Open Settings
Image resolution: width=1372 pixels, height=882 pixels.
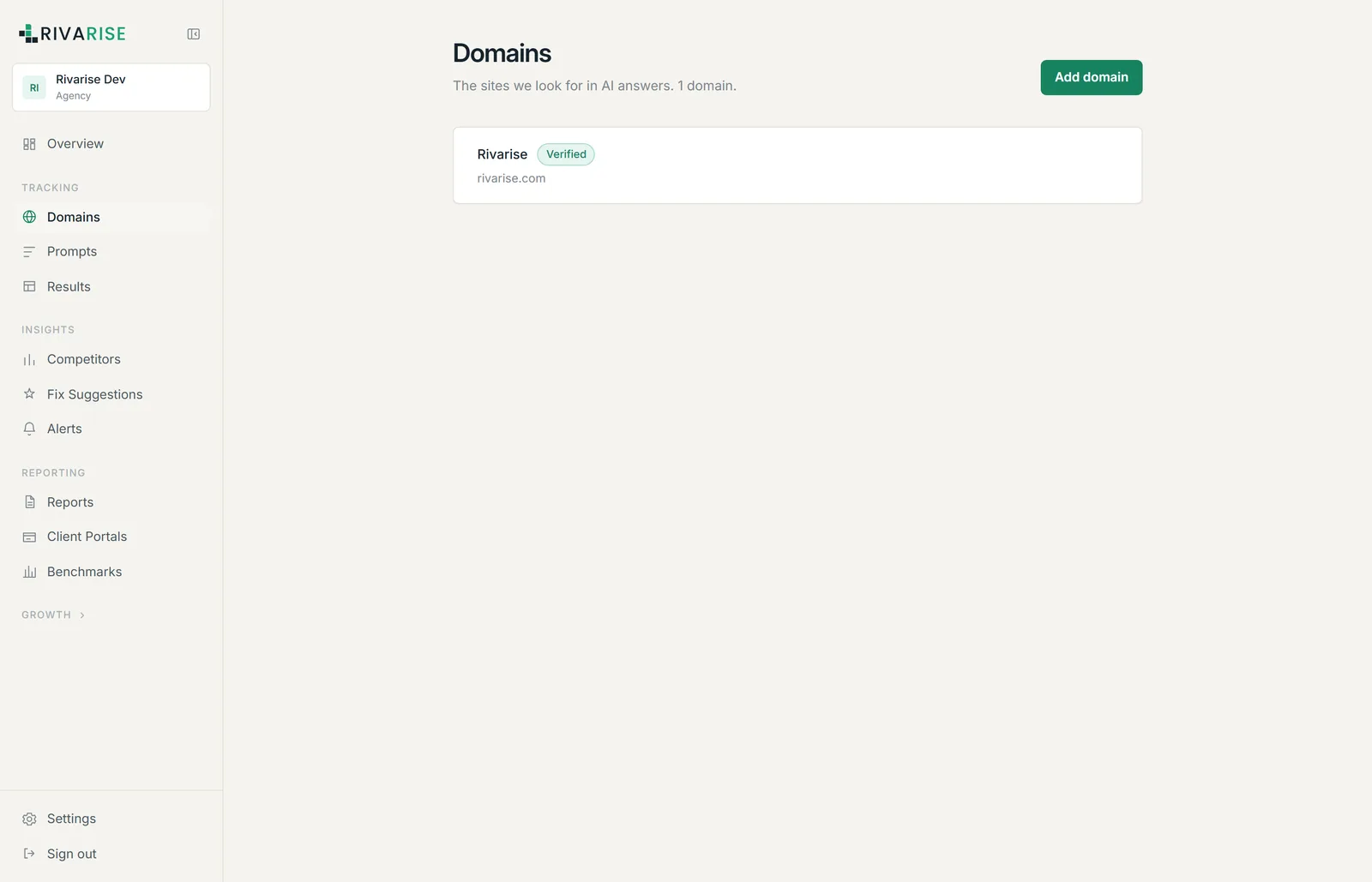click(111, 819)
